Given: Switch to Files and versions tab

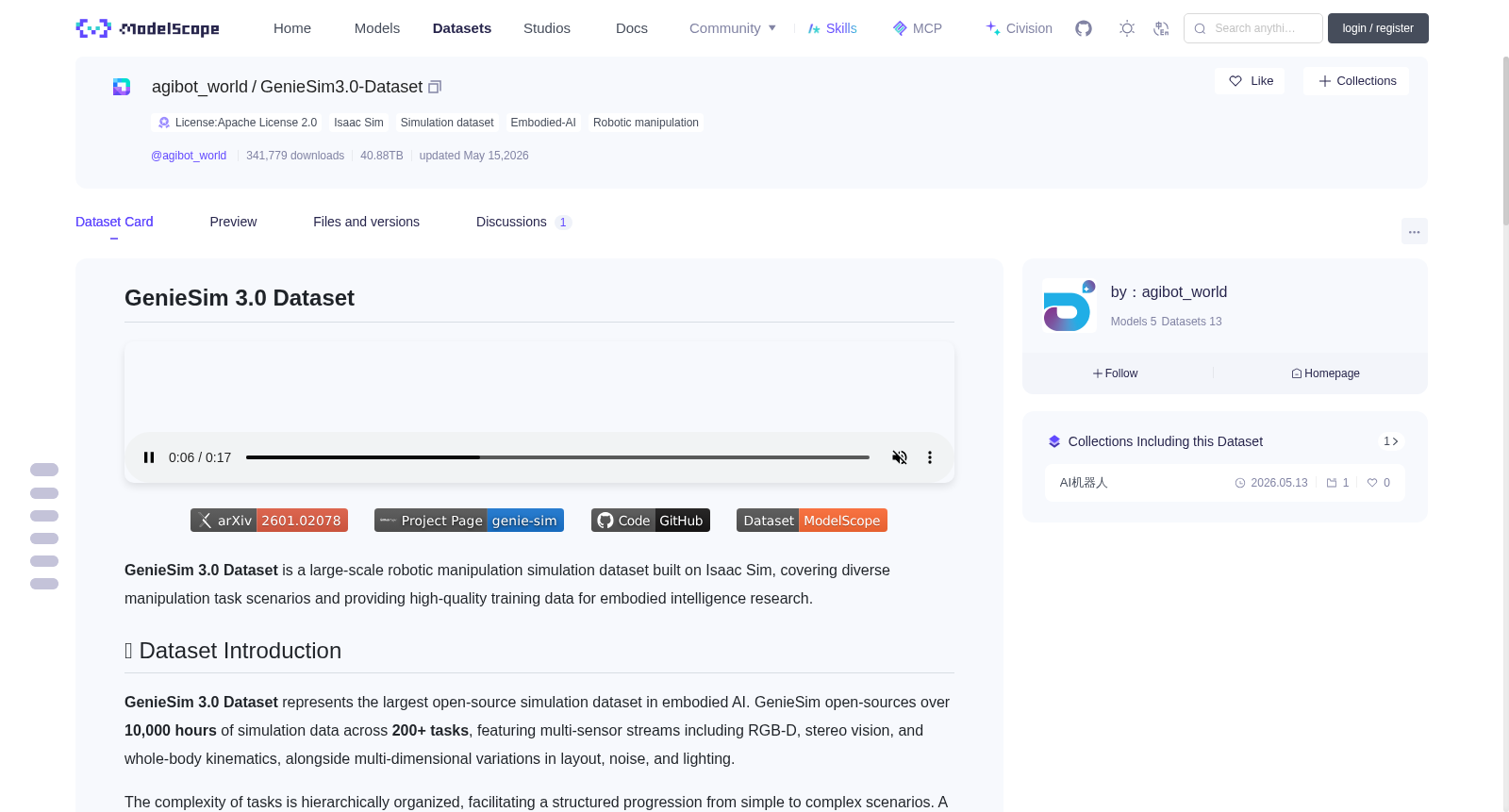Looking at the screenshot, I should [x=366, y=222].
